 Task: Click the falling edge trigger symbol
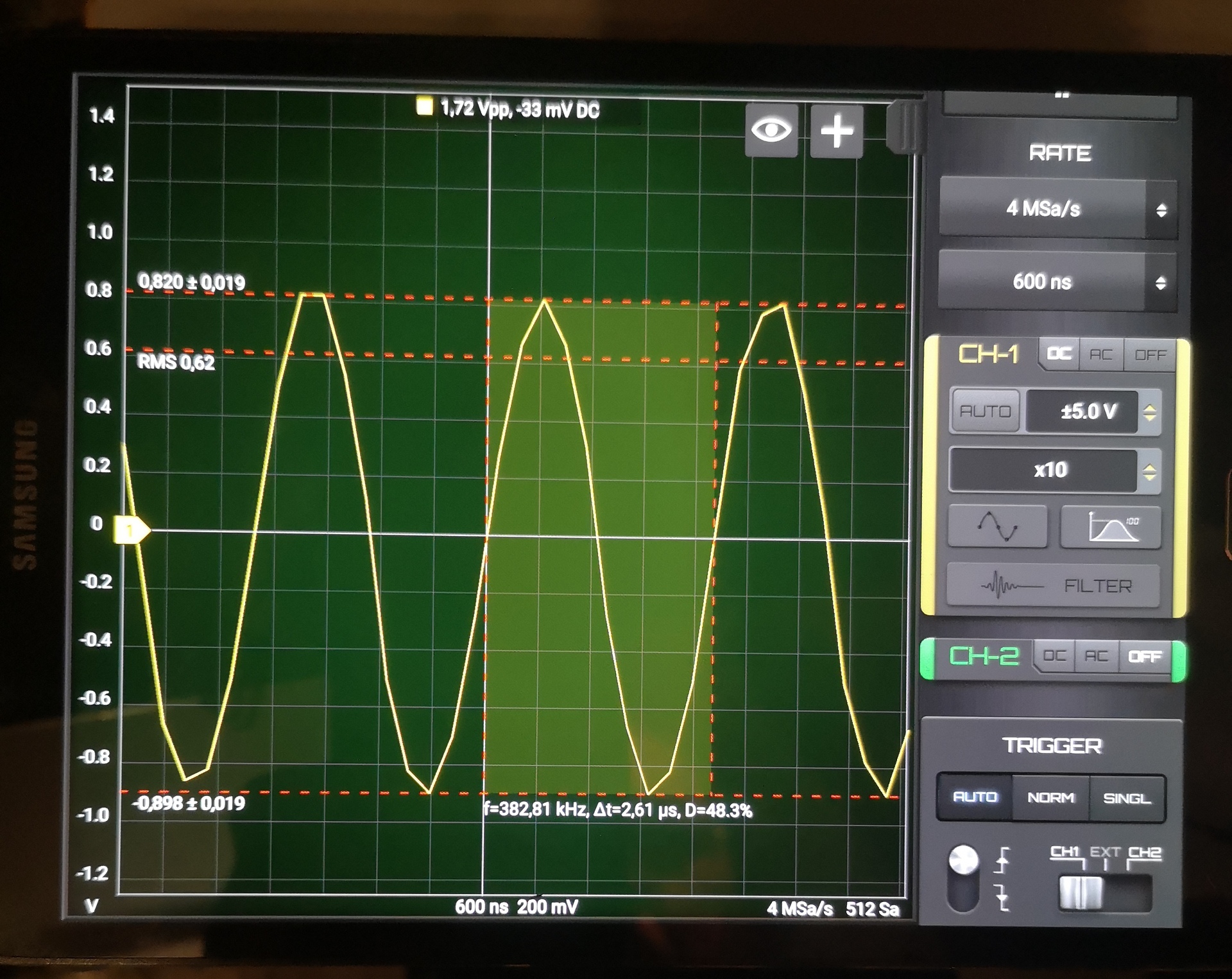[1002, 897]
